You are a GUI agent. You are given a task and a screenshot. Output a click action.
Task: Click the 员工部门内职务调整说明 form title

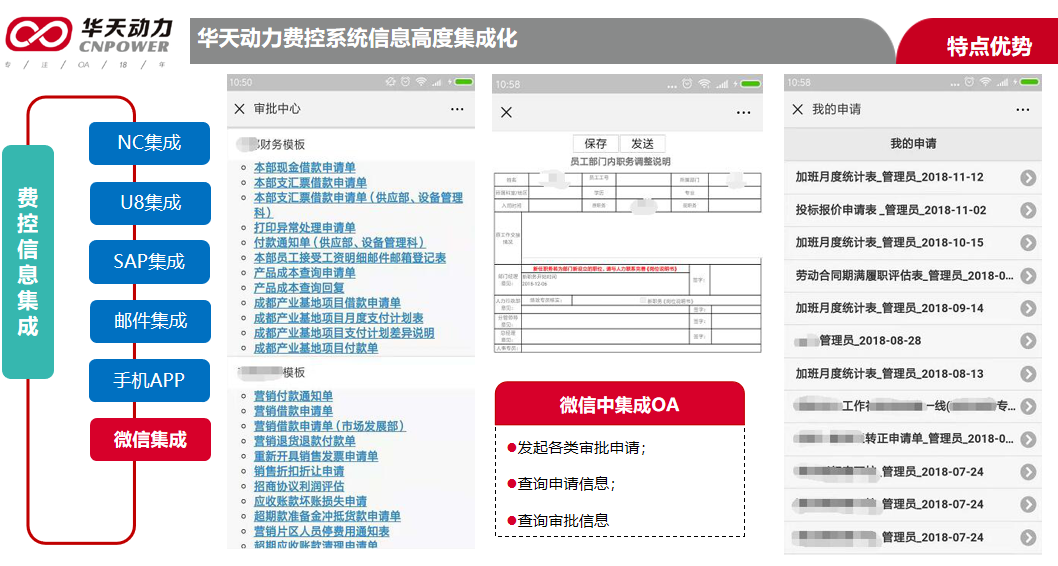pyautogui.click(x=620, y=162)
